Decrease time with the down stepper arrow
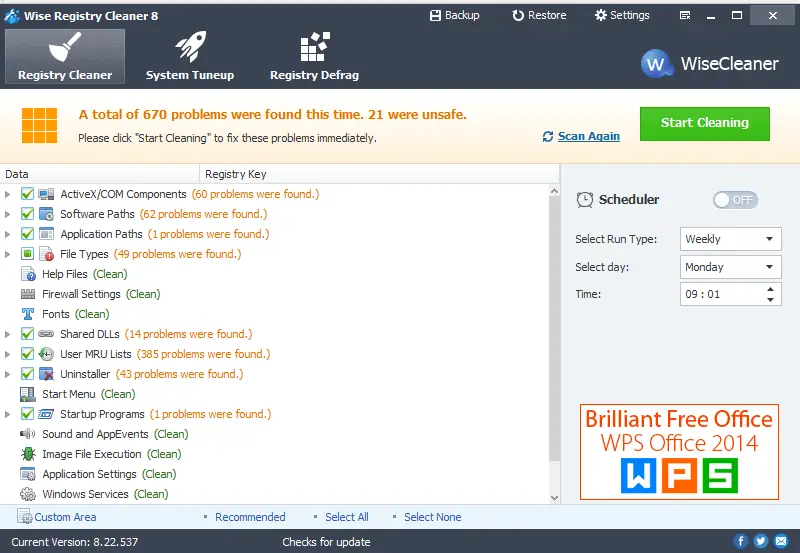 770,300
